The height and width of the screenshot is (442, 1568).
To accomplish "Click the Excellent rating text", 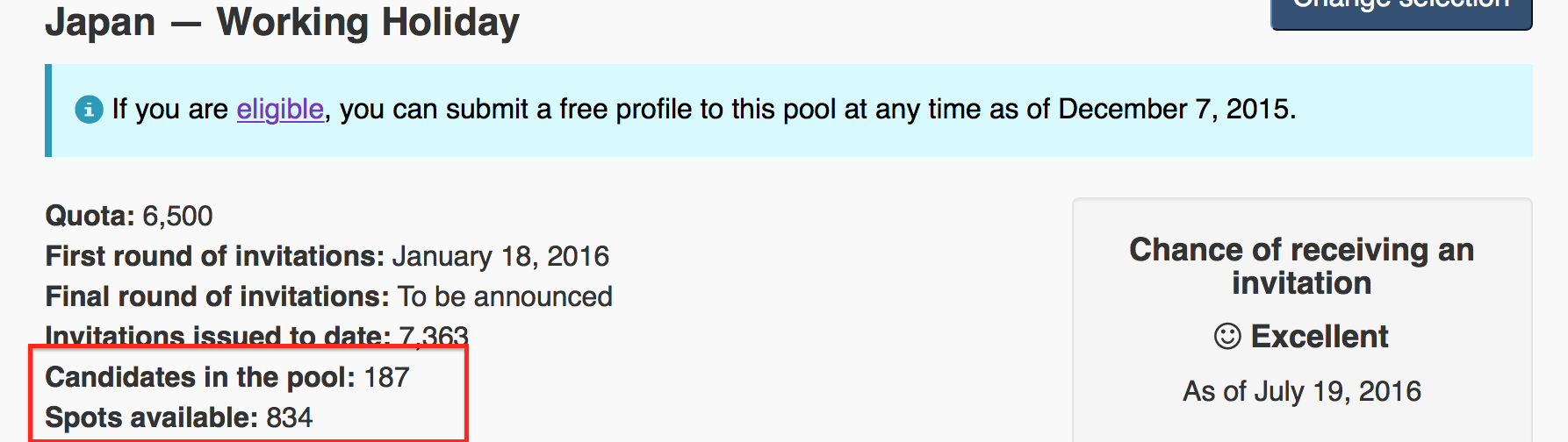I will (1319, 336).
